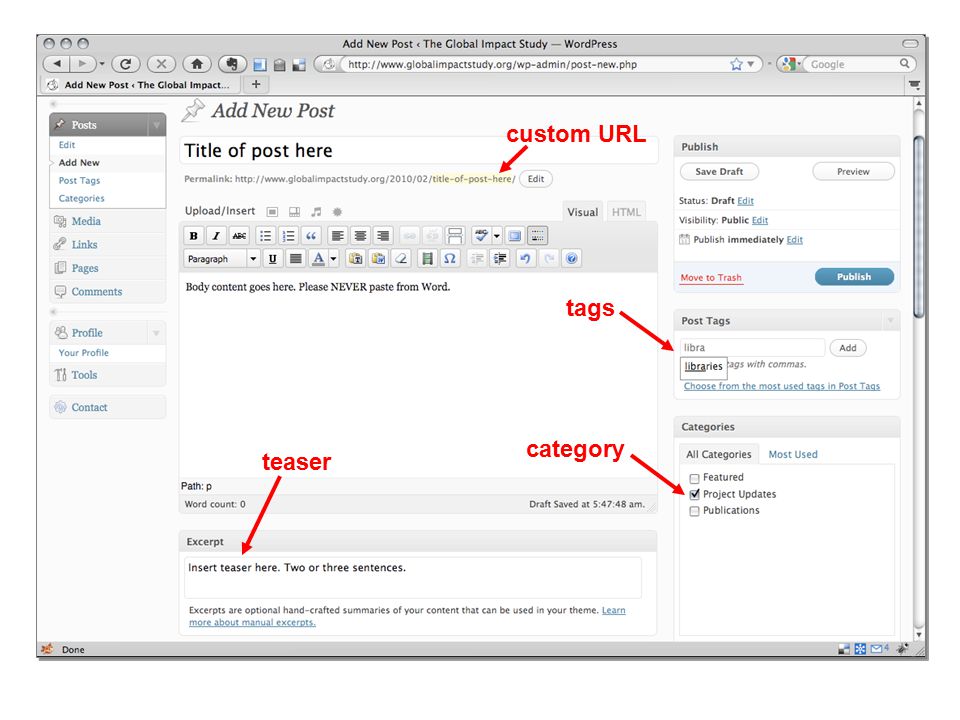The width and height of the screenshot is (960, 720).
Task: Go to Post Tags under Posts
Action: [x=79, y=181]
